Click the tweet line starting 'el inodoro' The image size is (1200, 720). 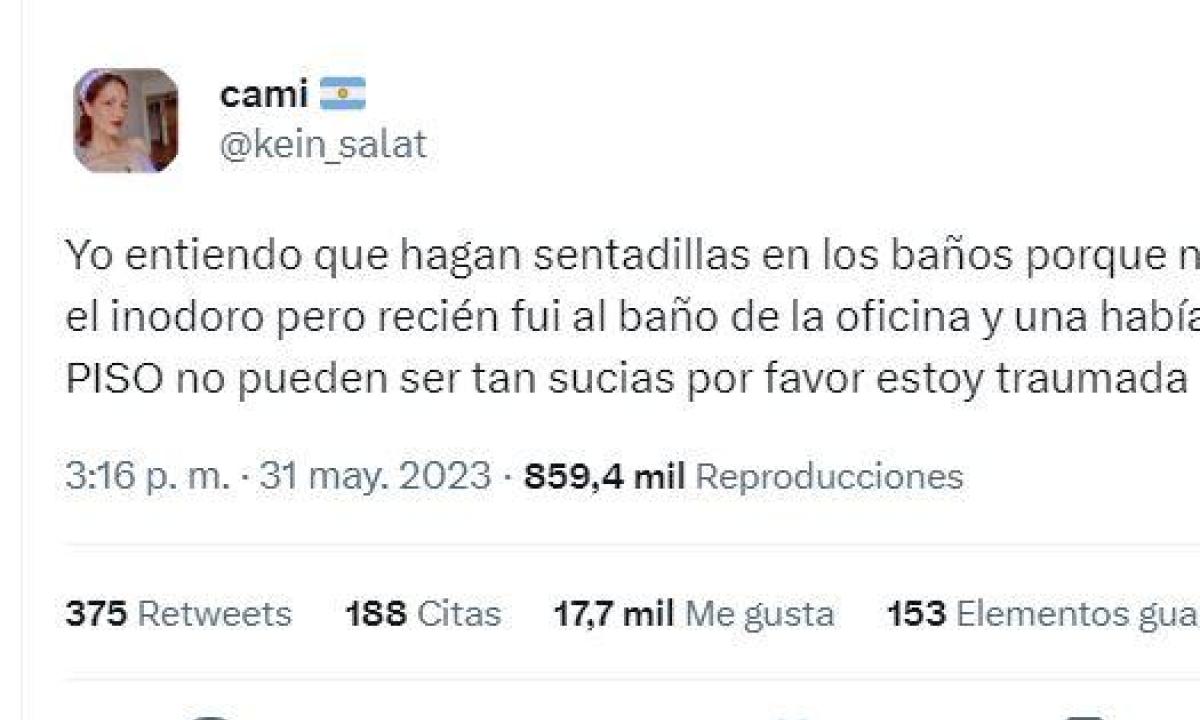click(633, 320)
